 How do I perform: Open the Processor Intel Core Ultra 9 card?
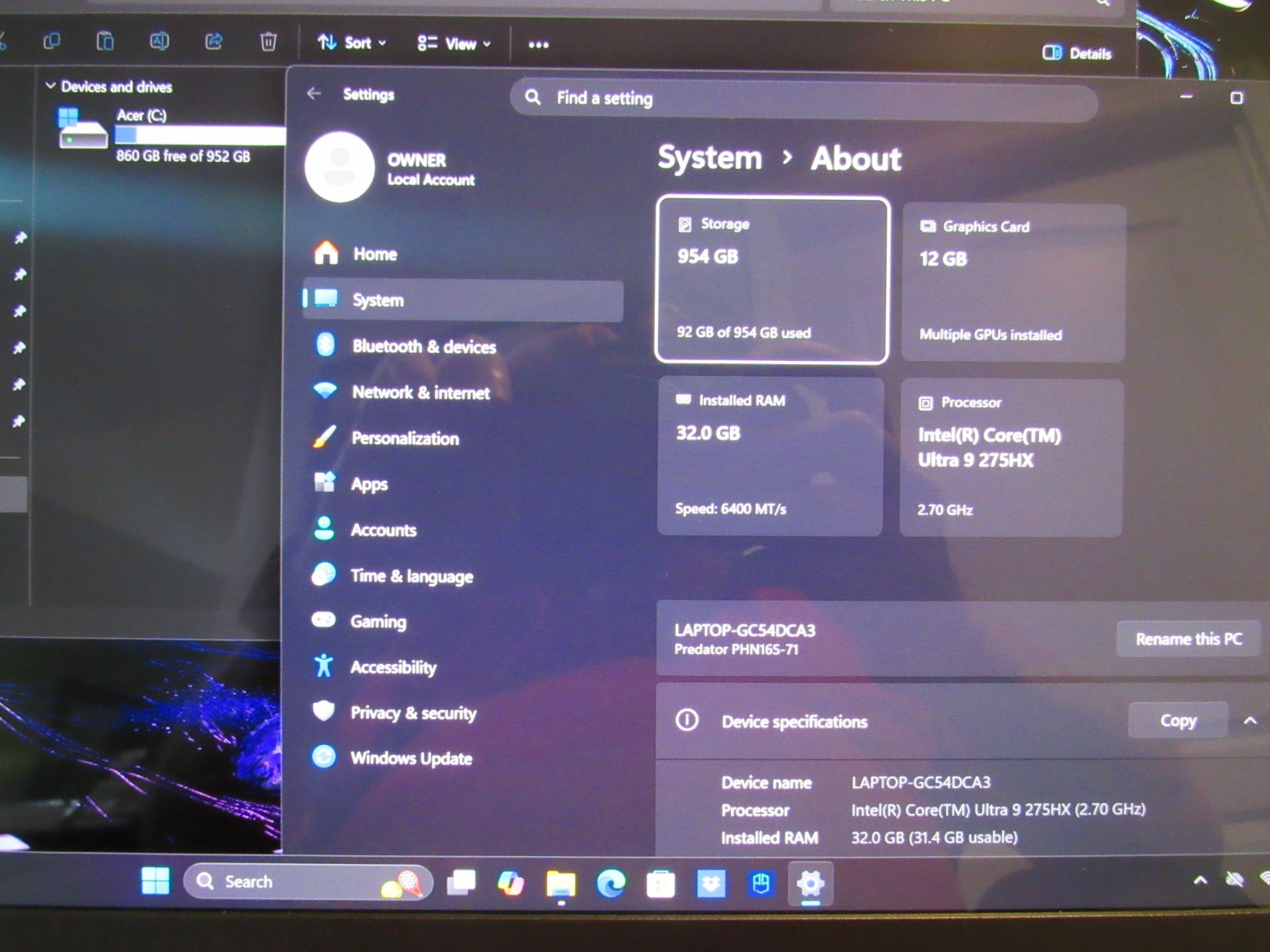pyautogui.click(x=1011, y=458)
